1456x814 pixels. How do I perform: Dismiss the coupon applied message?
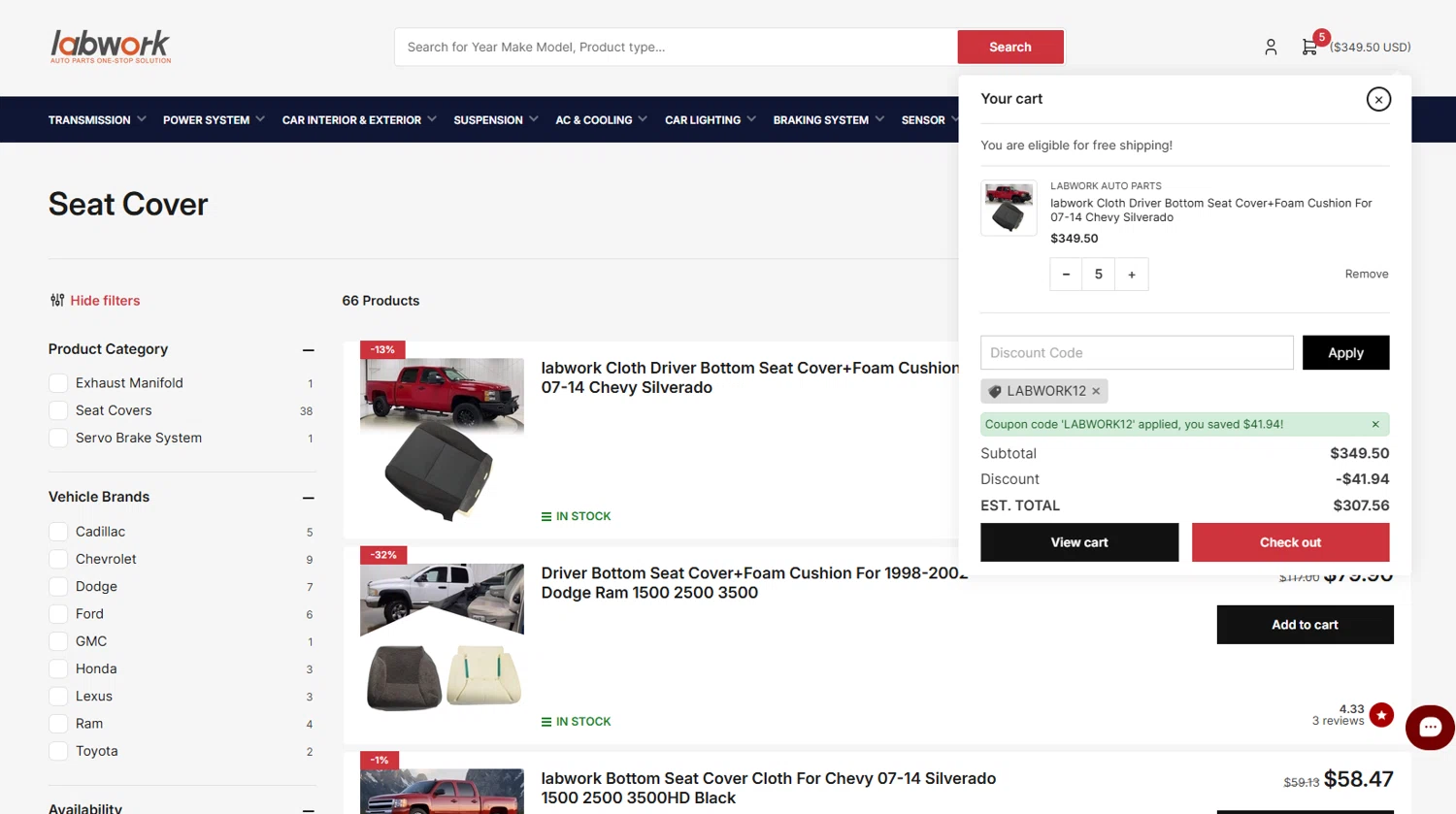pyautogui.click(x=1375, y=424)
